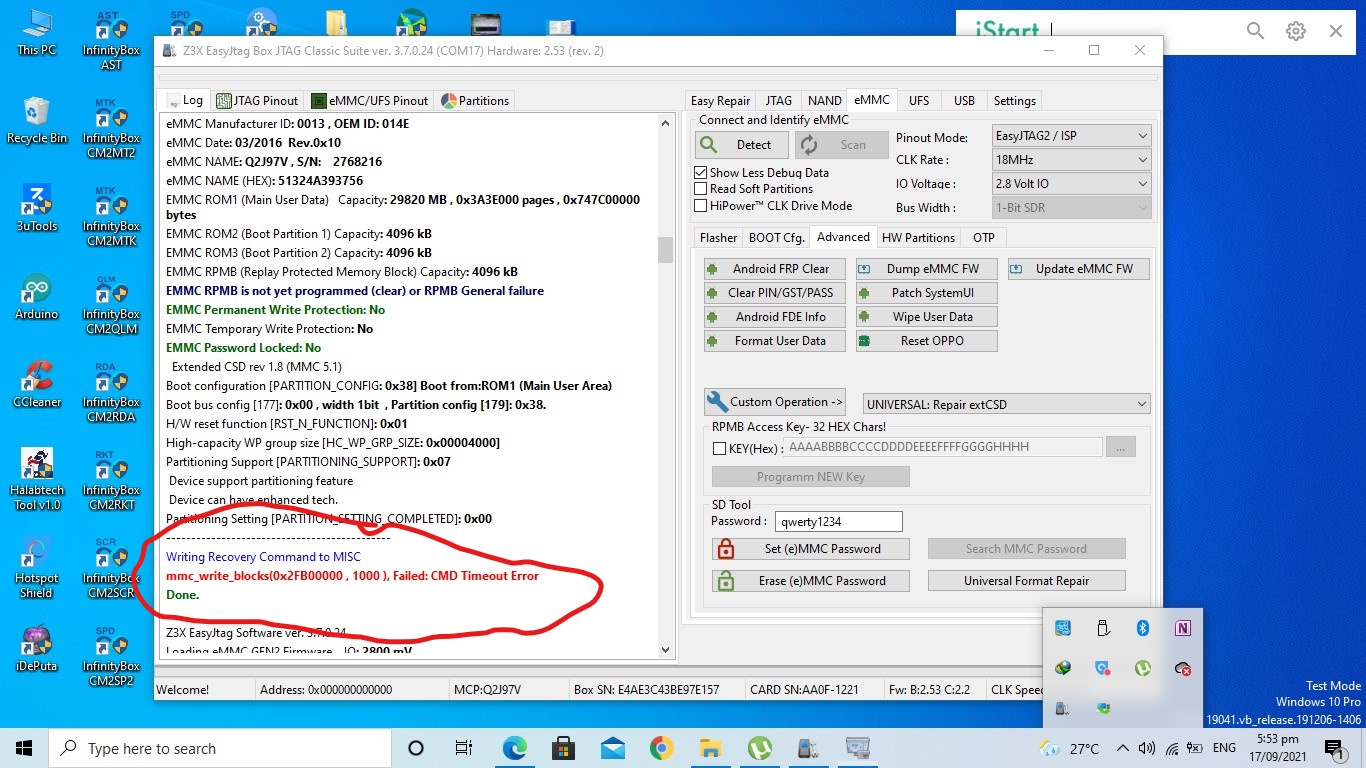Launch 3uTools from the desktop
Image resolution: width=1366 pixels, height=768 pixels.
click(37, 208)
